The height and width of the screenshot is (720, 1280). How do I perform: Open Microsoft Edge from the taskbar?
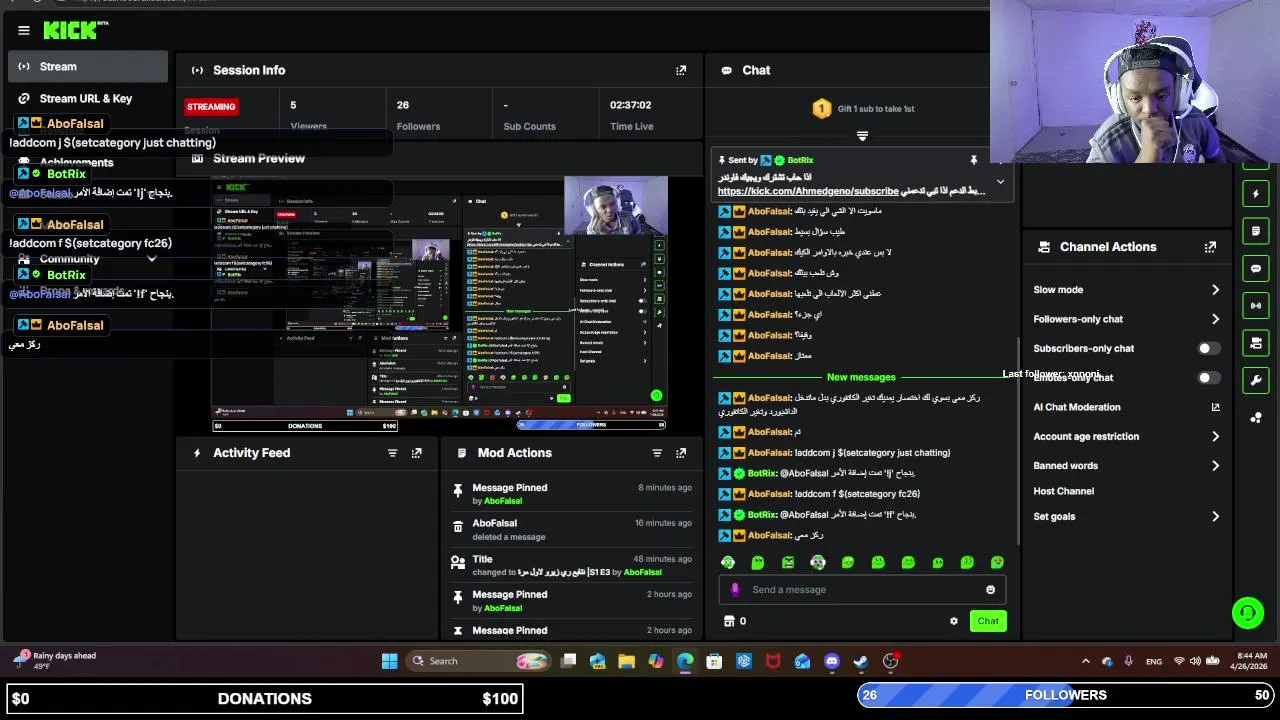click(x=685, y=661)
